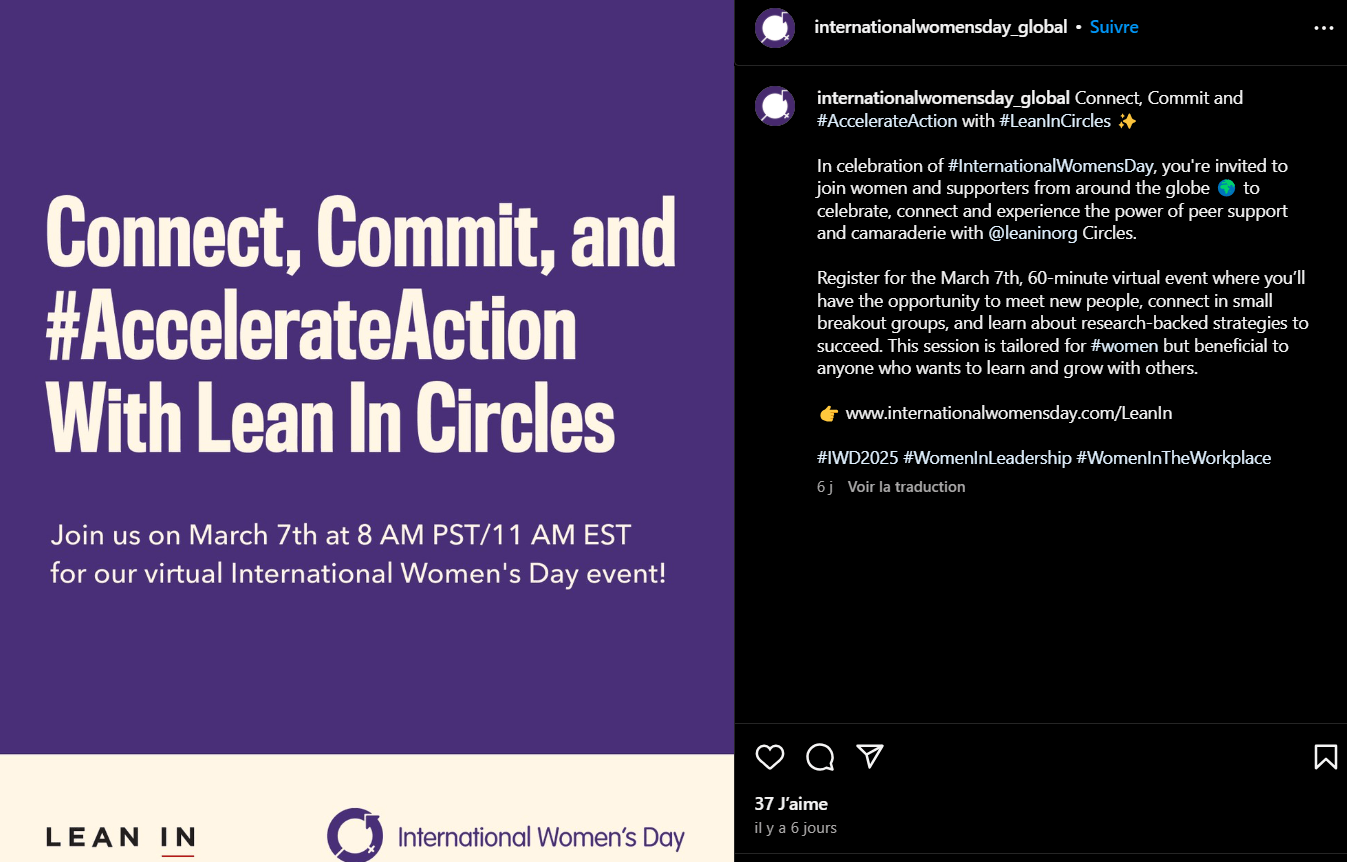The image size is (1347, 862).
Task: Open the three-dot more options menu
Action: tap(1323, 28)
